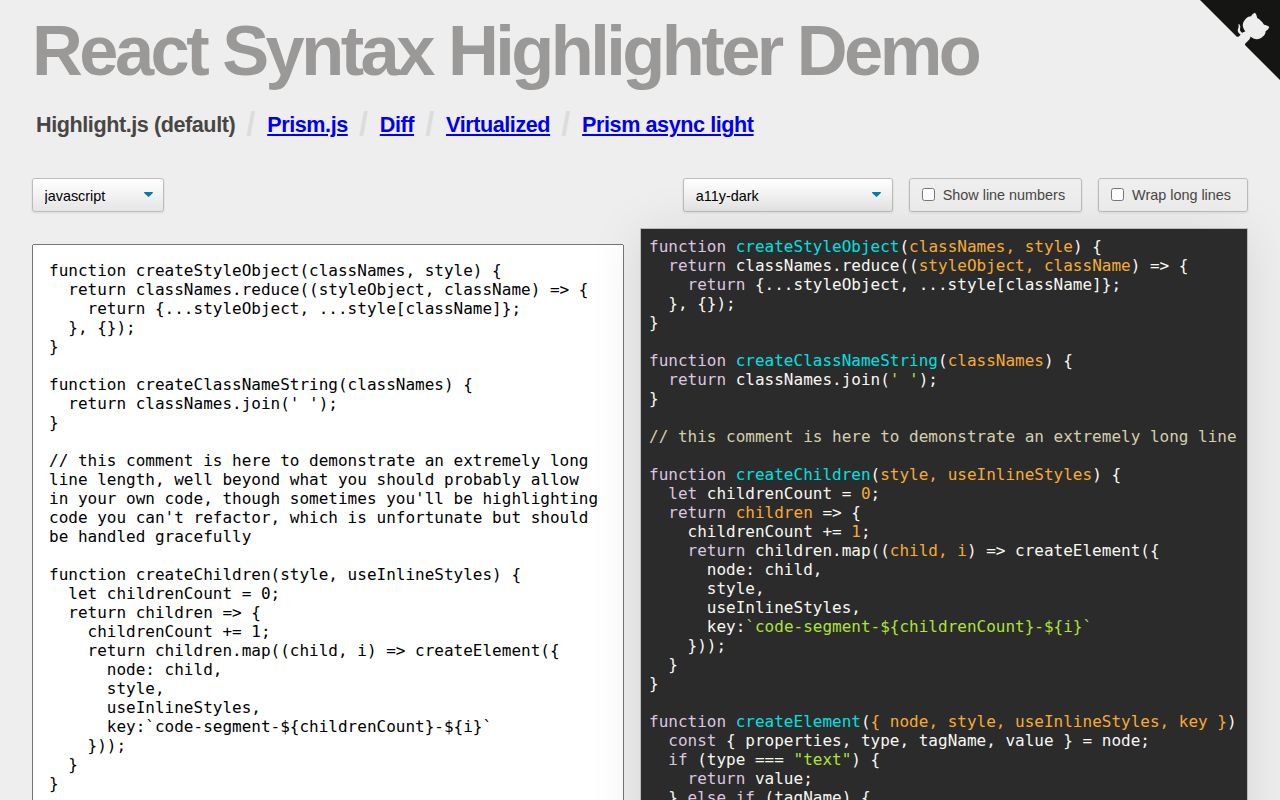Click inside the code input textarea

(328, 522)
